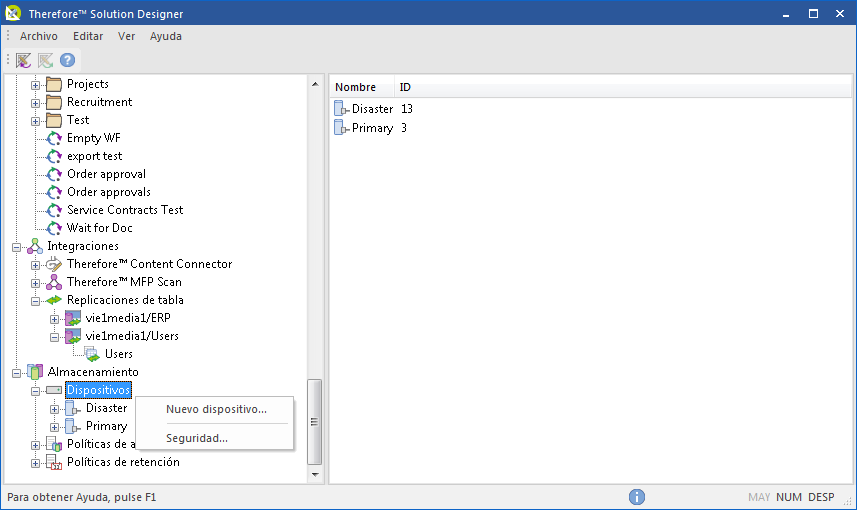Image resolution: width=858 pixels, height=511 pixels.
Task: Click the info icon in status bar
Action: click(636, 497)
